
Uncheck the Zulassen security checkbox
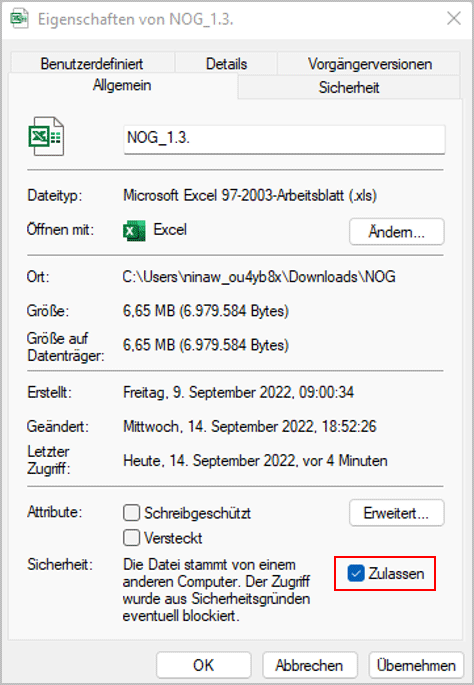[356, 573]
